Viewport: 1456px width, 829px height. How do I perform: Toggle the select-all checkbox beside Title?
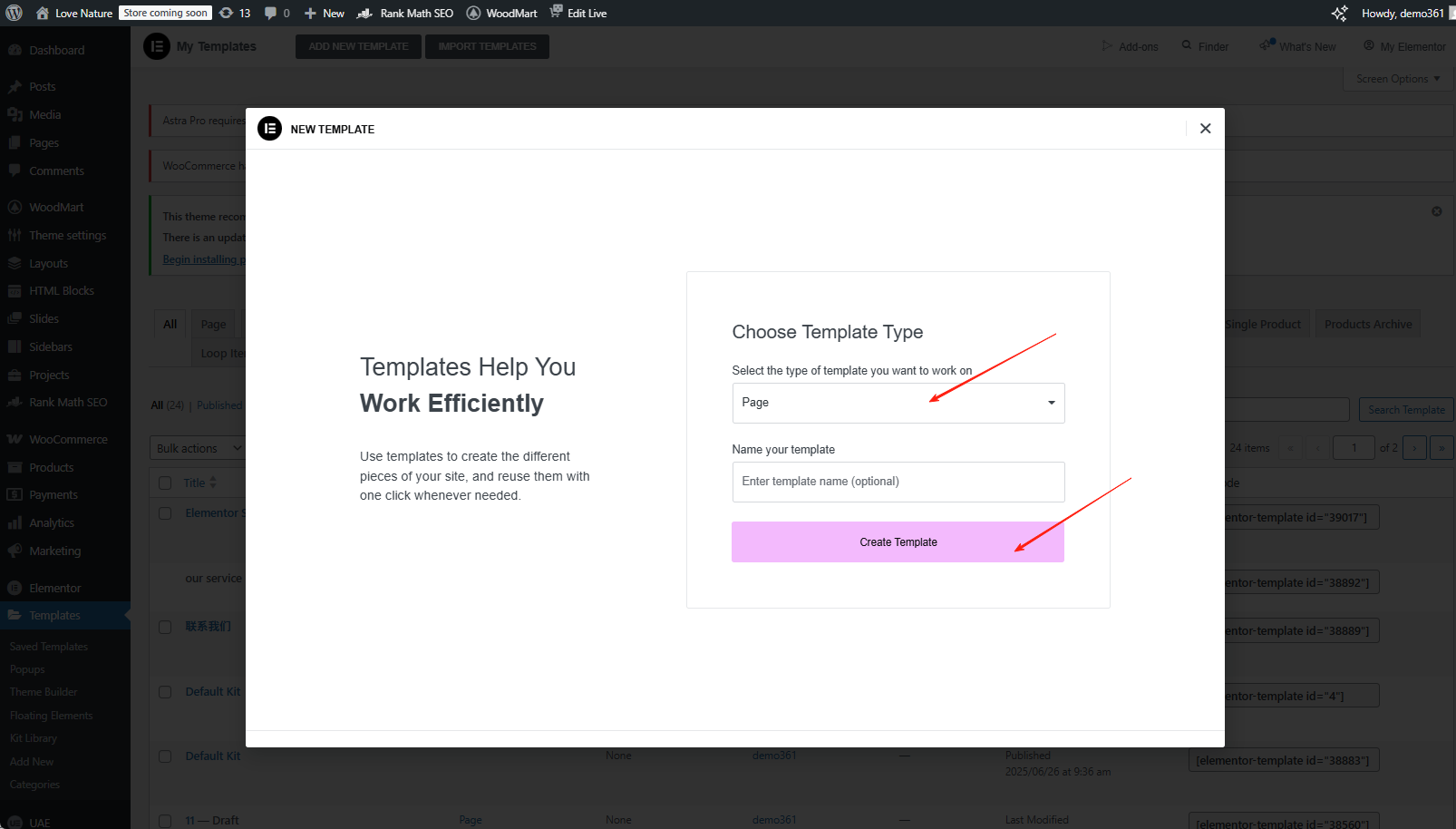click(165, 483)
